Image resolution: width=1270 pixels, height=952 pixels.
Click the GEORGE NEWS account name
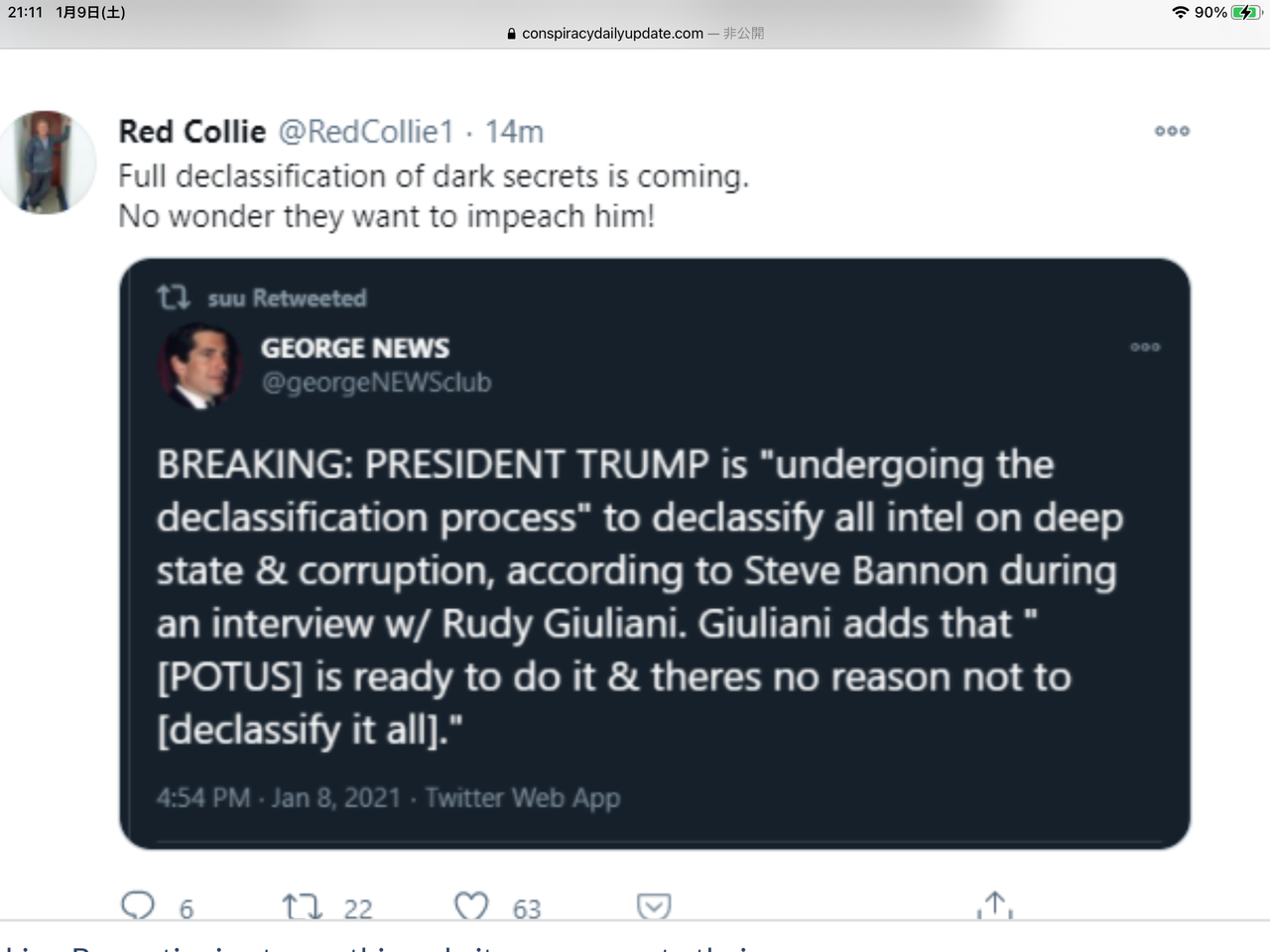click(355, 348)
